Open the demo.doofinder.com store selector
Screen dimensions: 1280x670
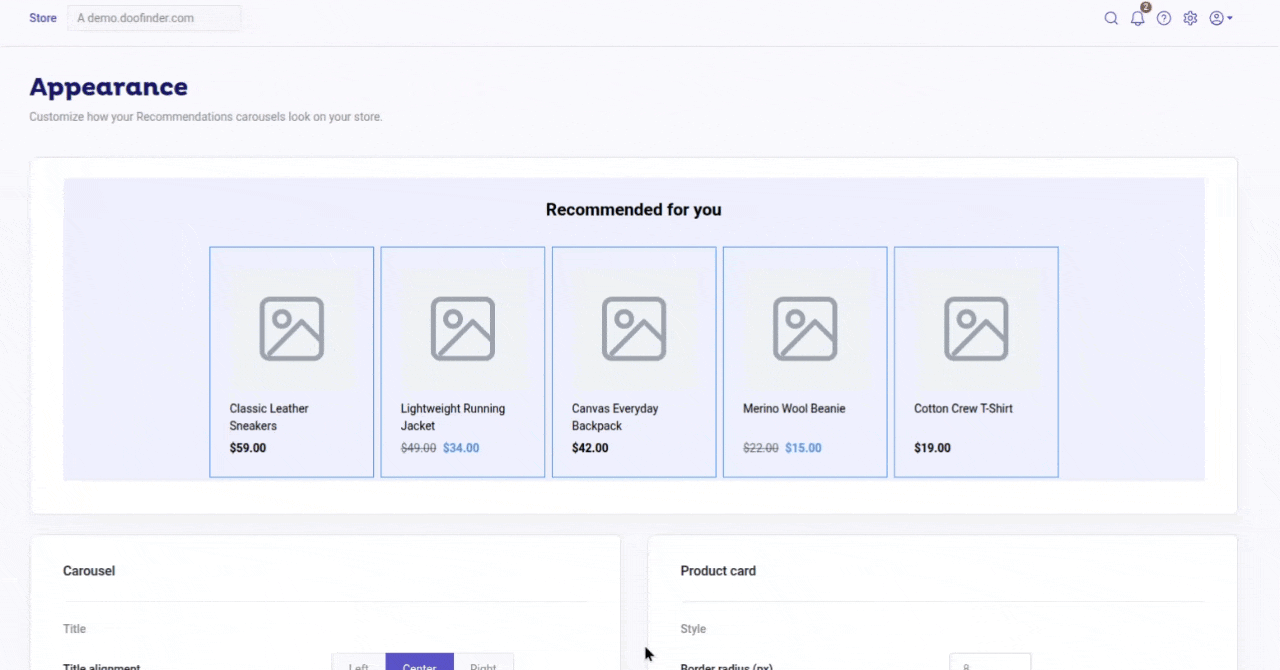coord(154,18)
